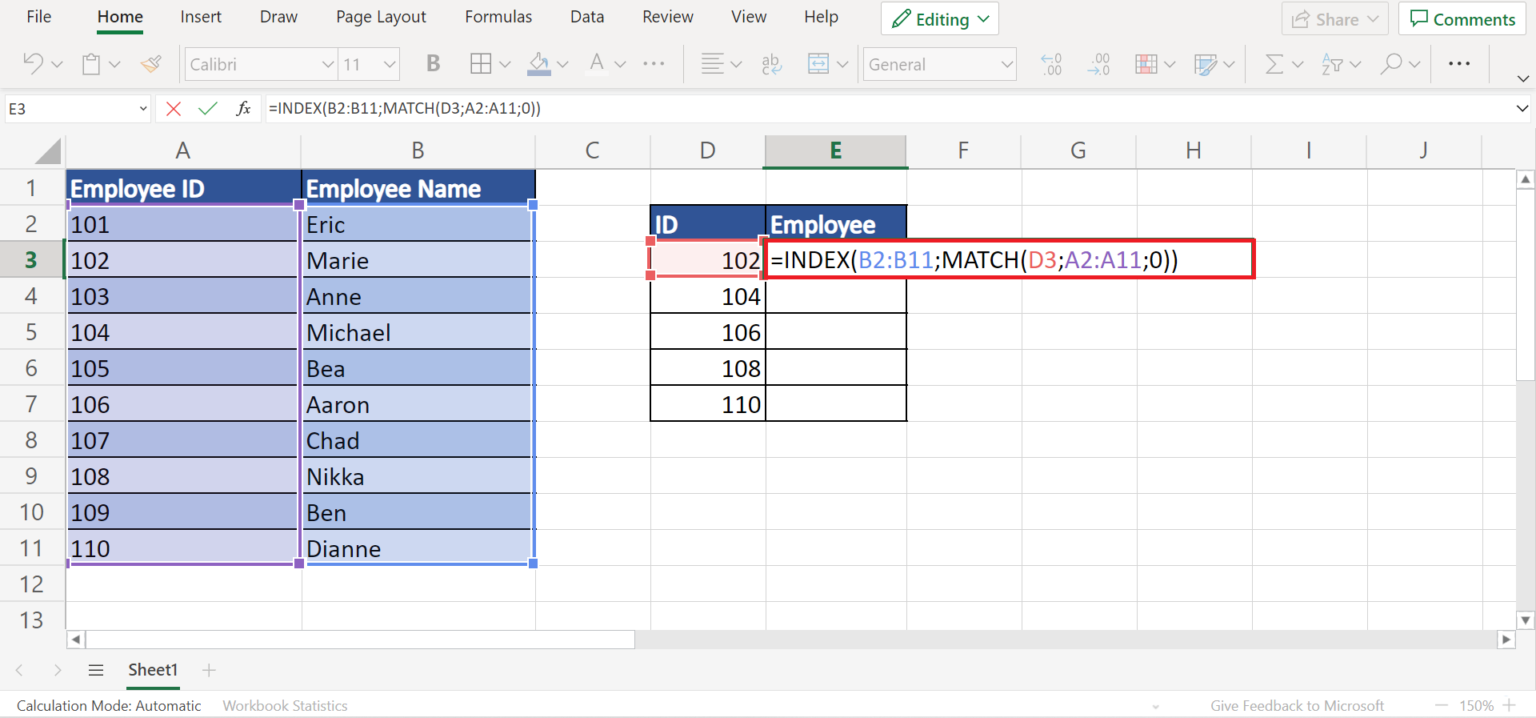
Task: Expand the Editing mode dropdown
Action: coord(938,18)
